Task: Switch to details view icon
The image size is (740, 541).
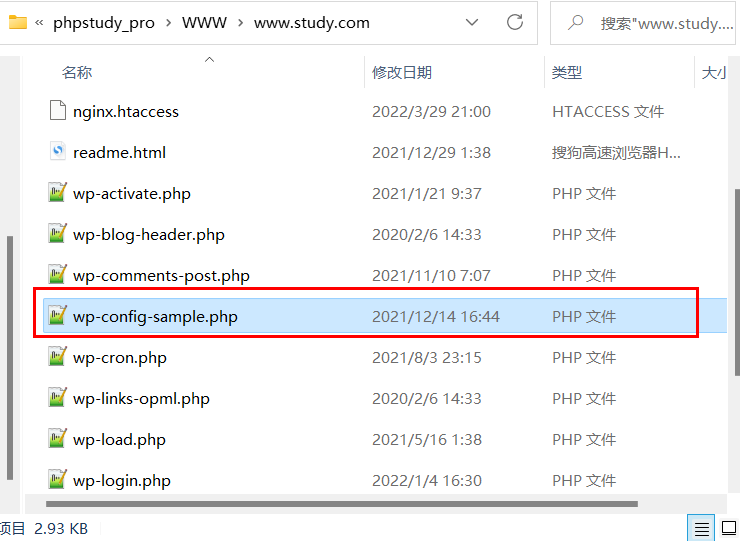Action: tap(701, 528)
